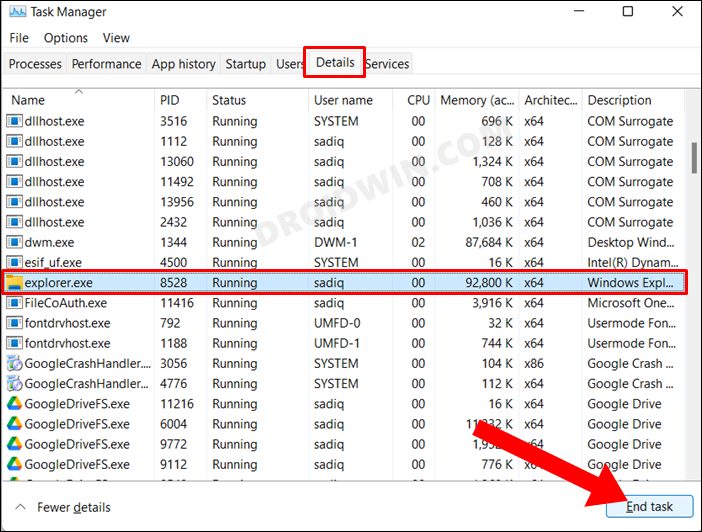Screen dimensions: 702x532
Task: Click the FileCoAuth.exe process icon
Action: (14, 303)
